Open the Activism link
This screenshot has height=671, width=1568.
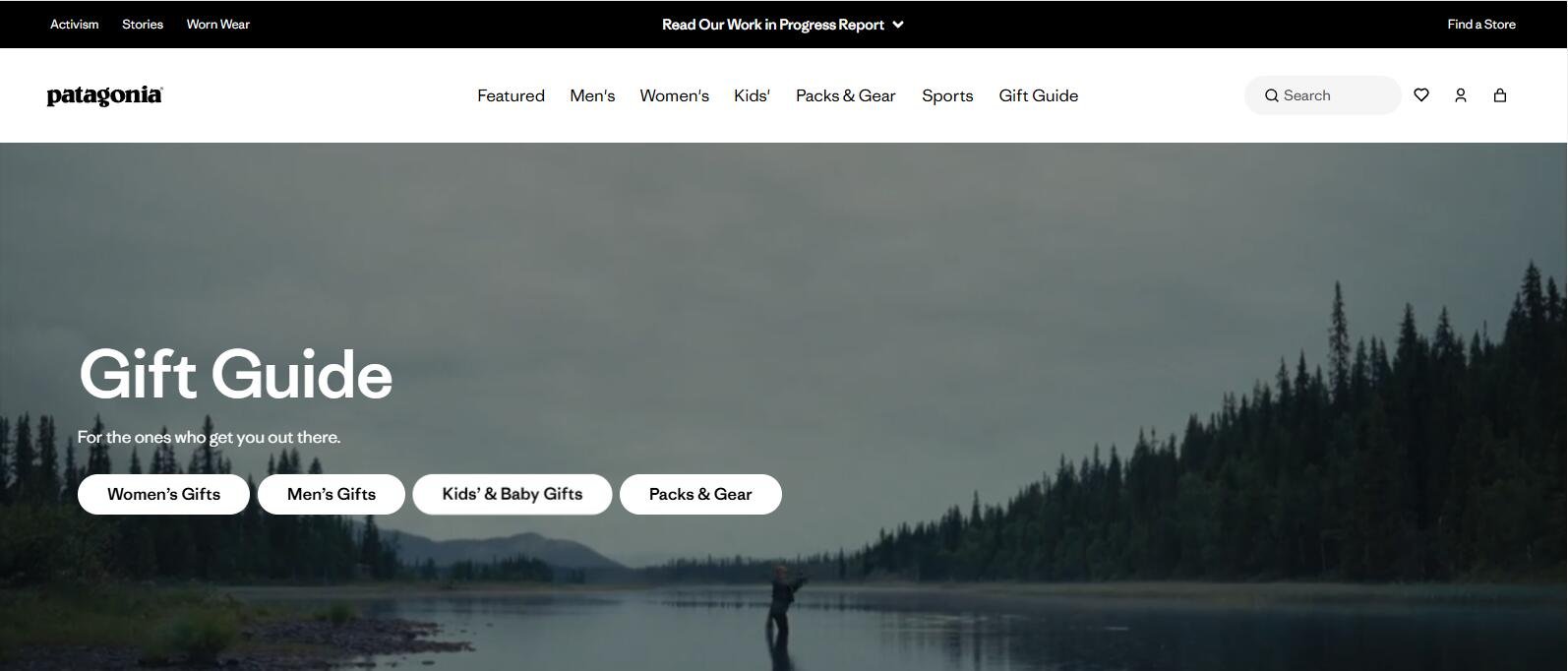pyautogui.click(x=75, y=25)
